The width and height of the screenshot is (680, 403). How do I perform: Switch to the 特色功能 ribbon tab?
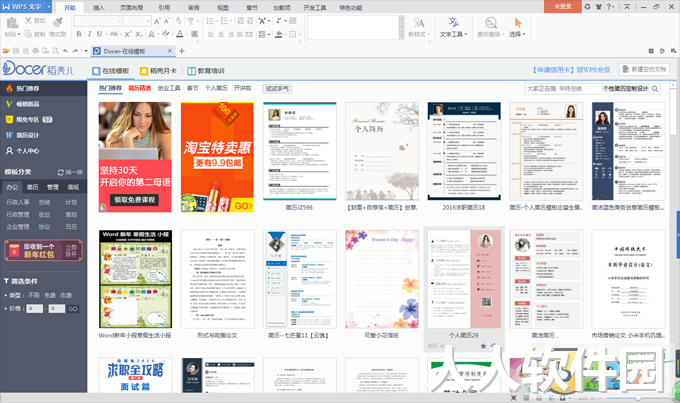pyautogui.click(x=350, y=8)
